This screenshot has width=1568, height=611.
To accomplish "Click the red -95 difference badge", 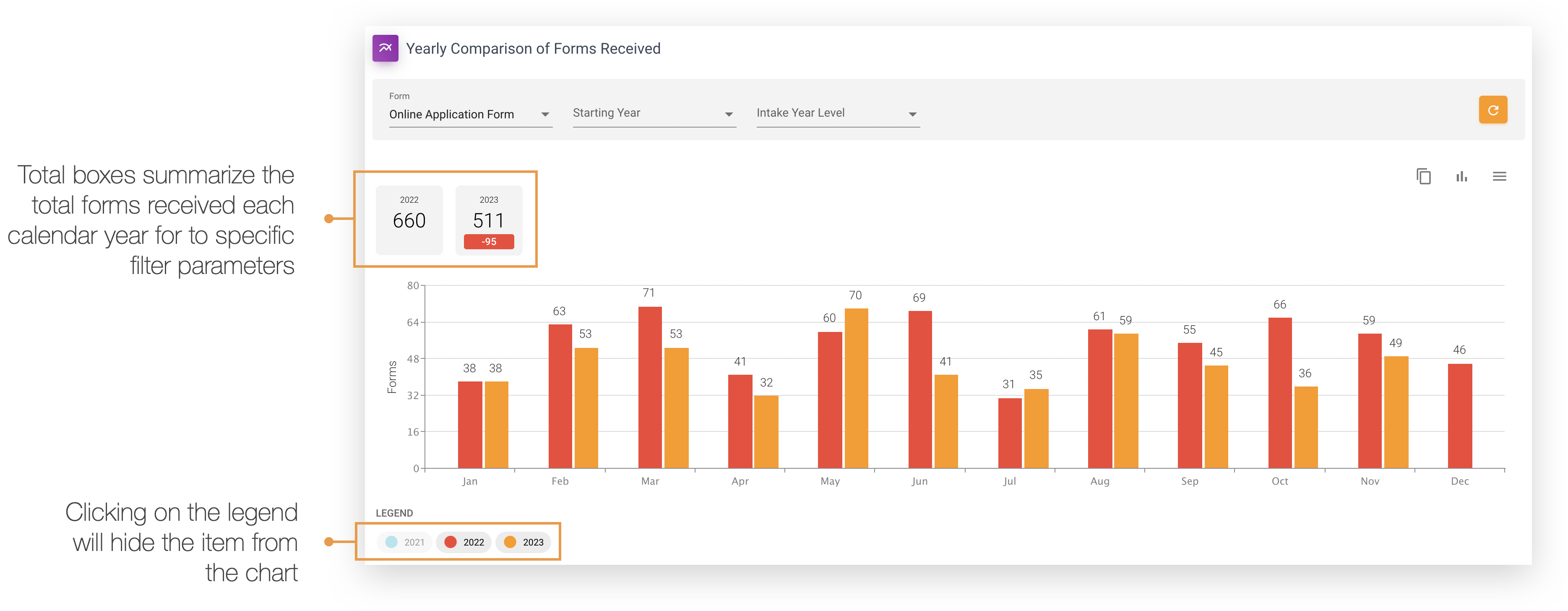I will (489, 241).
